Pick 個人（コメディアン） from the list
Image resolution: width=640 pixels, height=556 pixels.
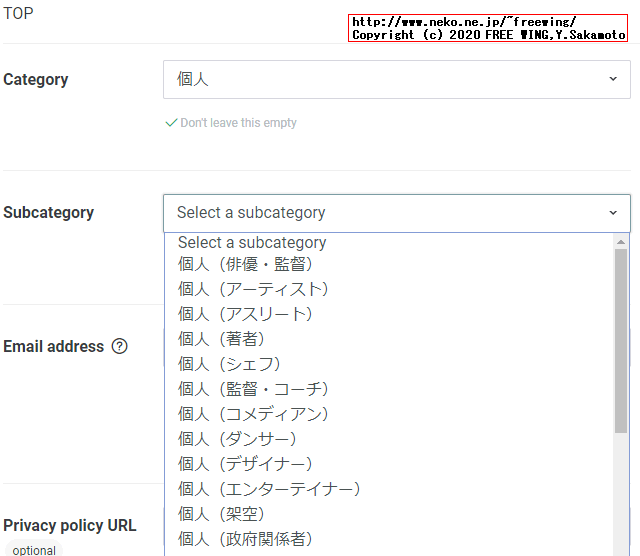click(x=389, y=414)
